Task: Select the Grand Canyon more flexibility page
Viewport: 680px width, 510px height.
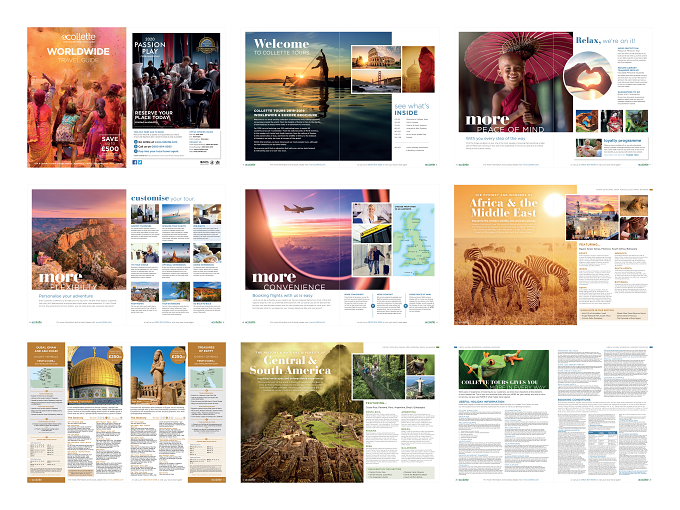Action: point(77,255)
